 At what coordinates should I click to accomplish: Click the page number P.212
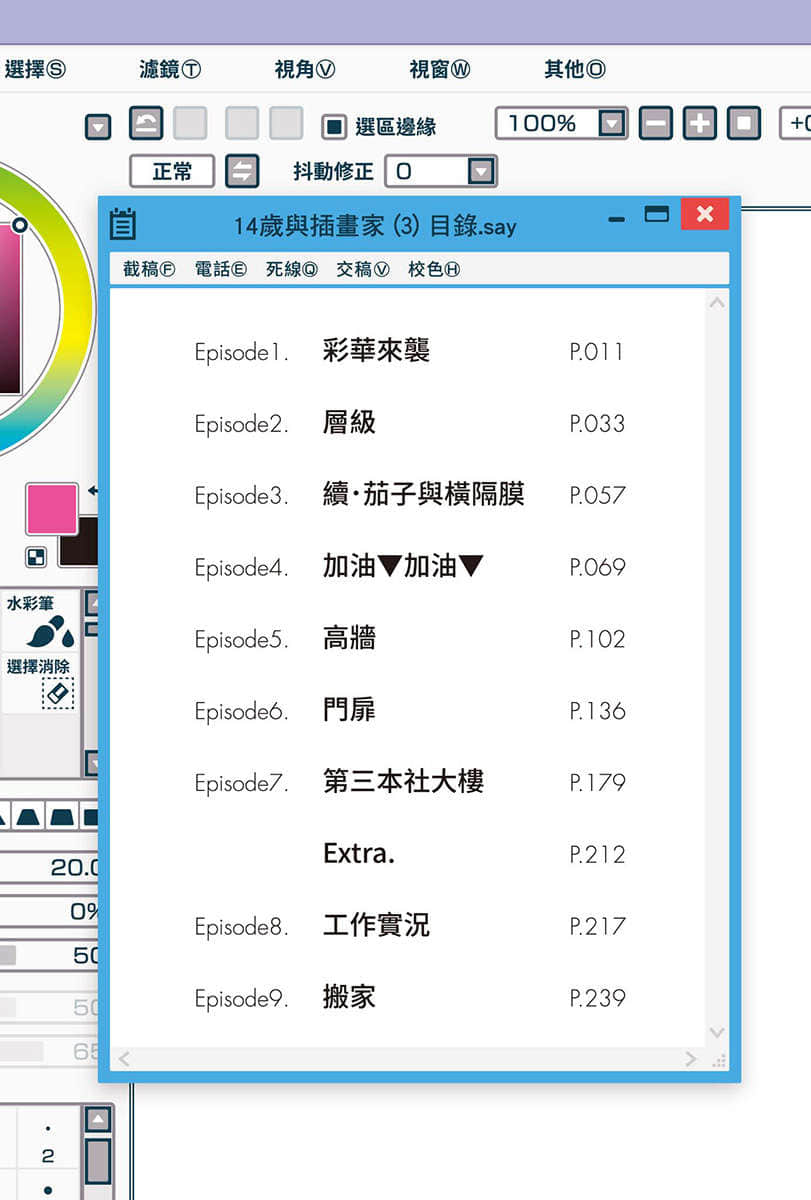(x=597, y=854)
